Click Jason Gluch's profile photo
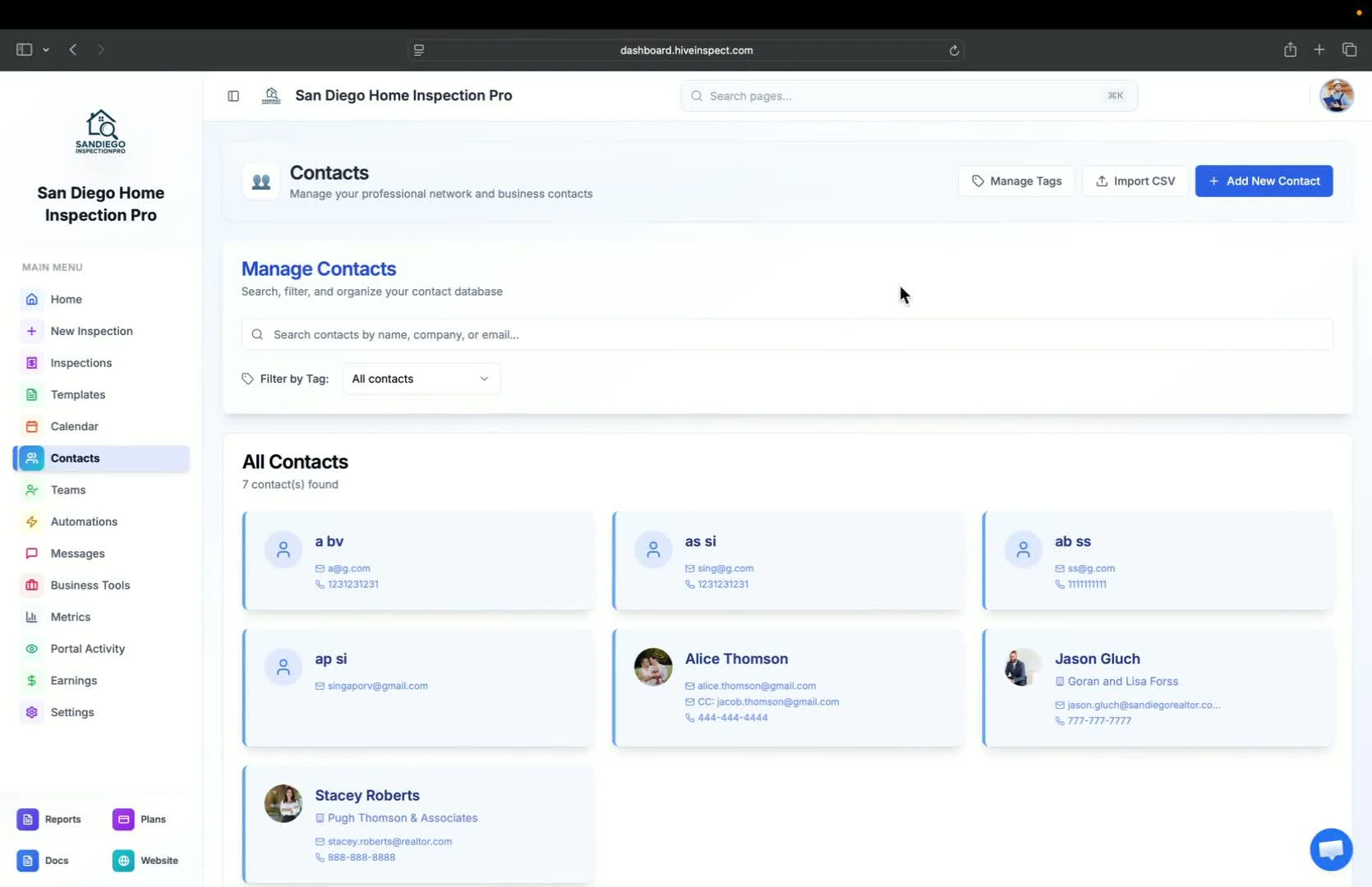 point(1023,667)
